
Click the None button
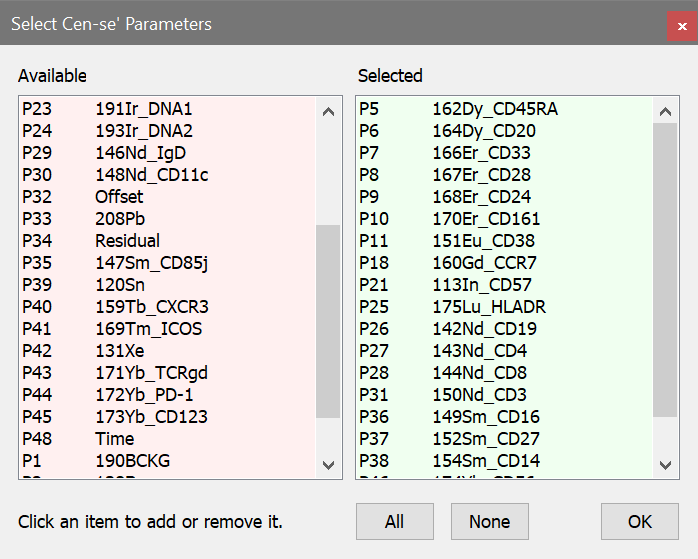pyautogui.click(x=489, y=521)
